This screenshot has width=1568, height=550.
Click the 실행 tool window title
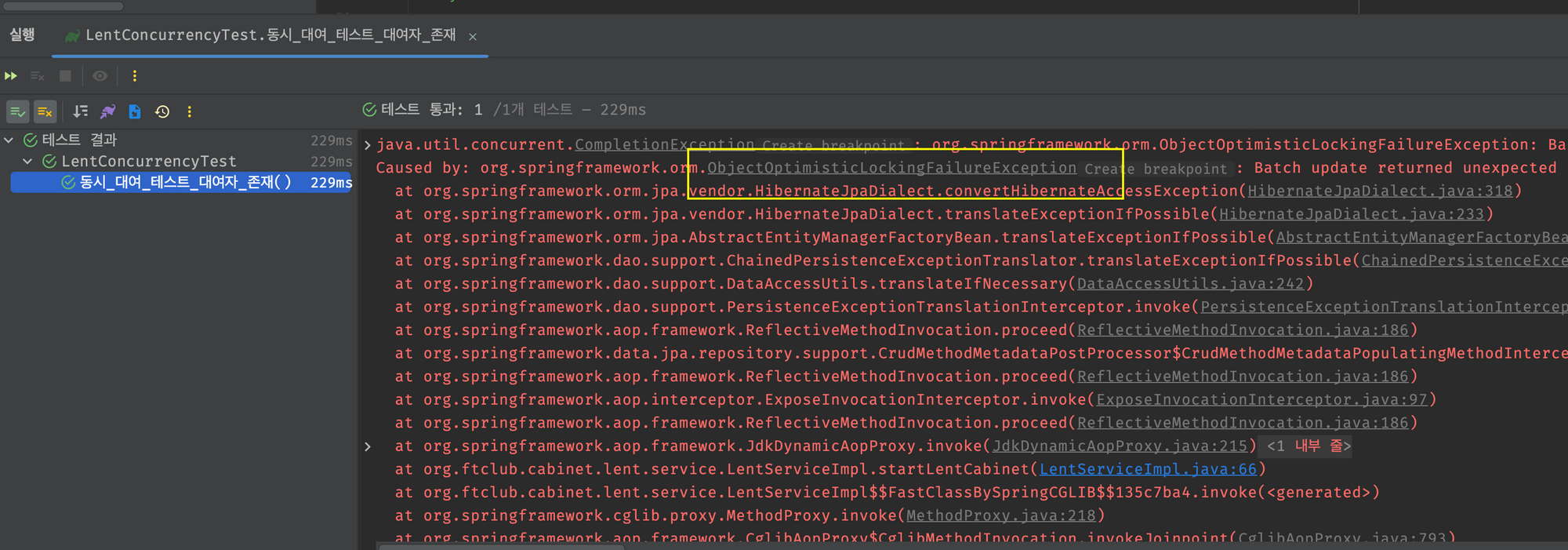coord(22,35)
